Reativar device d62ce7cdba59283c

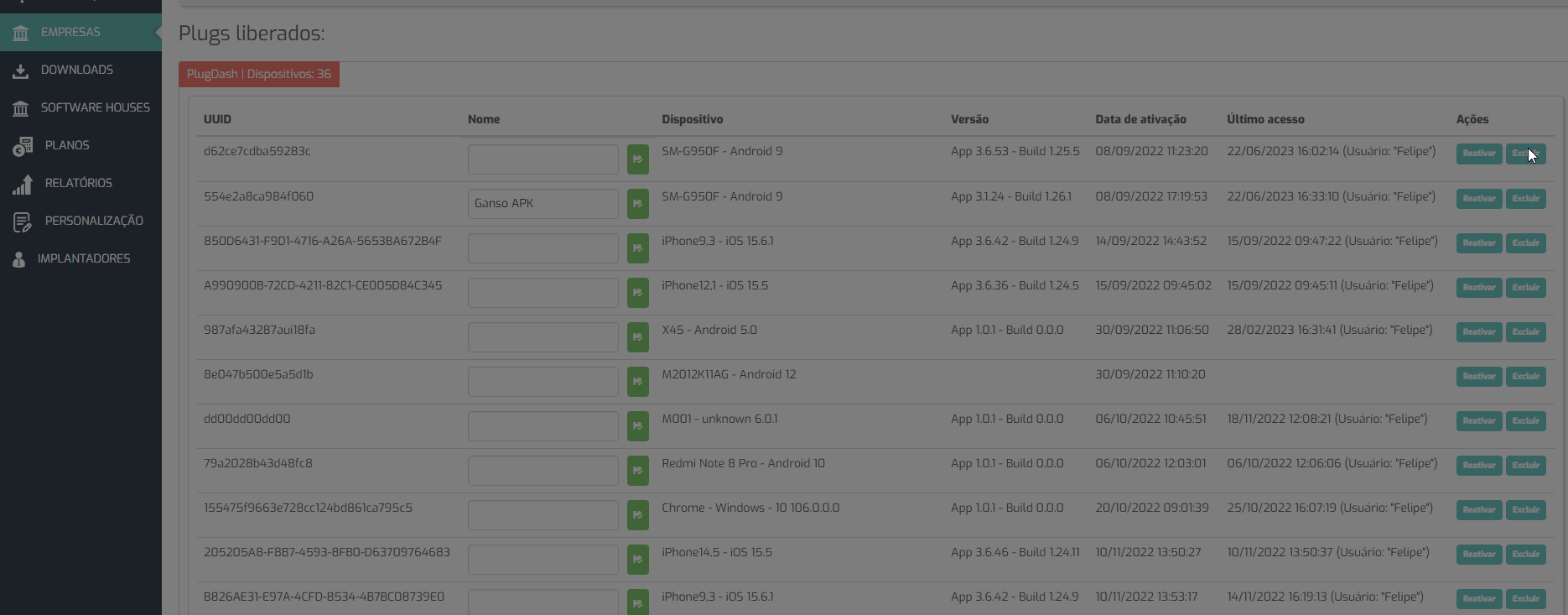click(x=1479, y=154)
